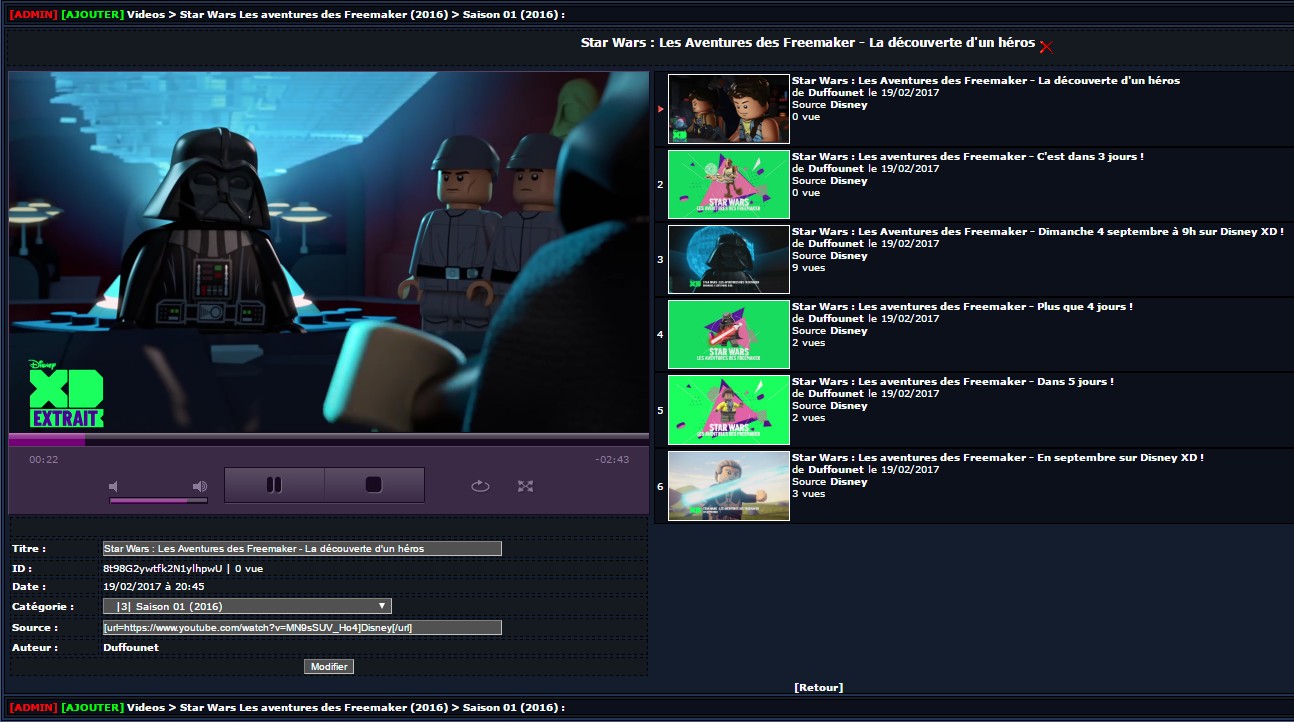Select playlist title 'Plus que 4 jours !'
The width and height of the screenshot is (1294, 722).
[962, 306]
